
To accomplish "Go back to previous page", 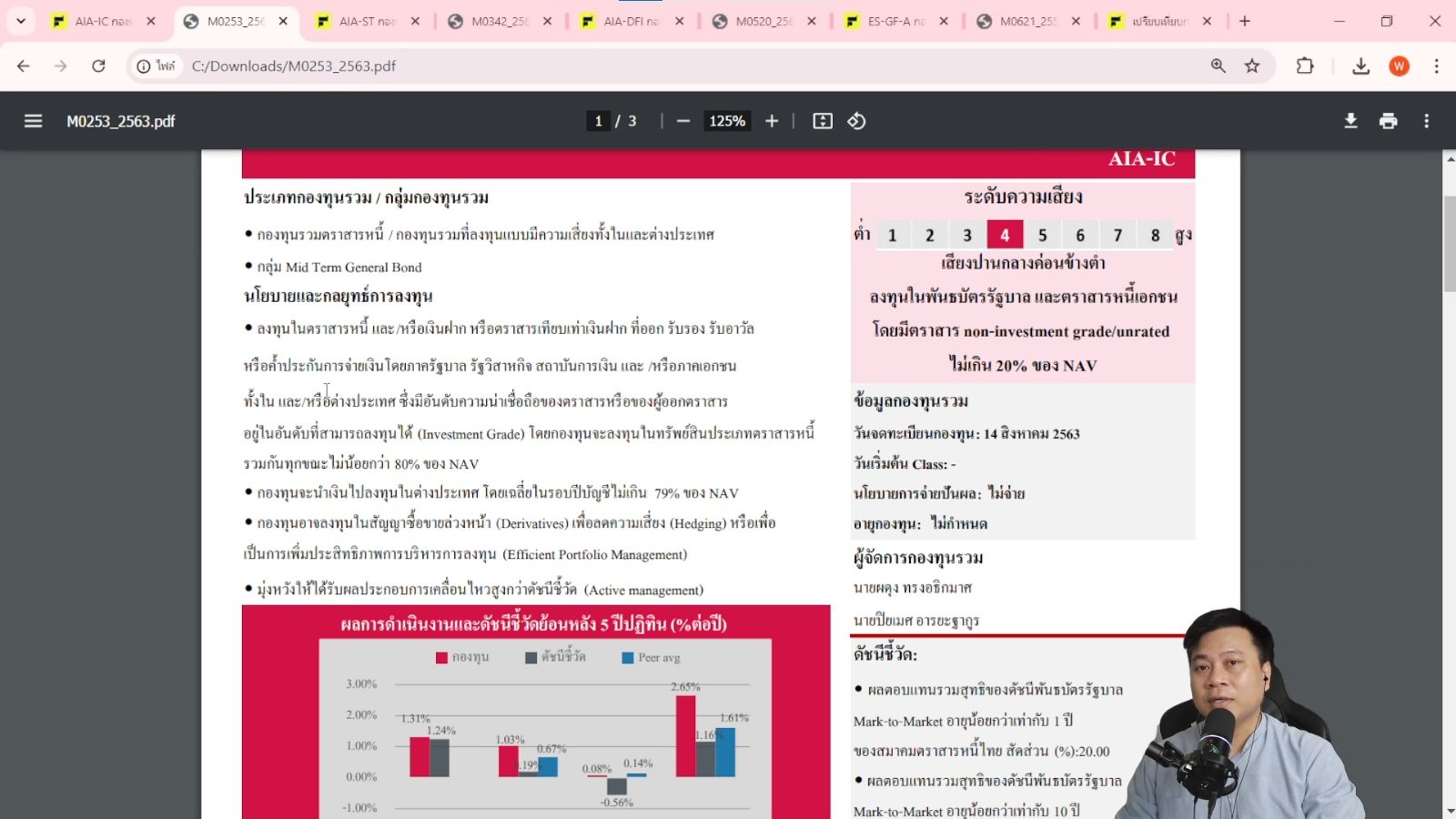I will tap(24, 66).
